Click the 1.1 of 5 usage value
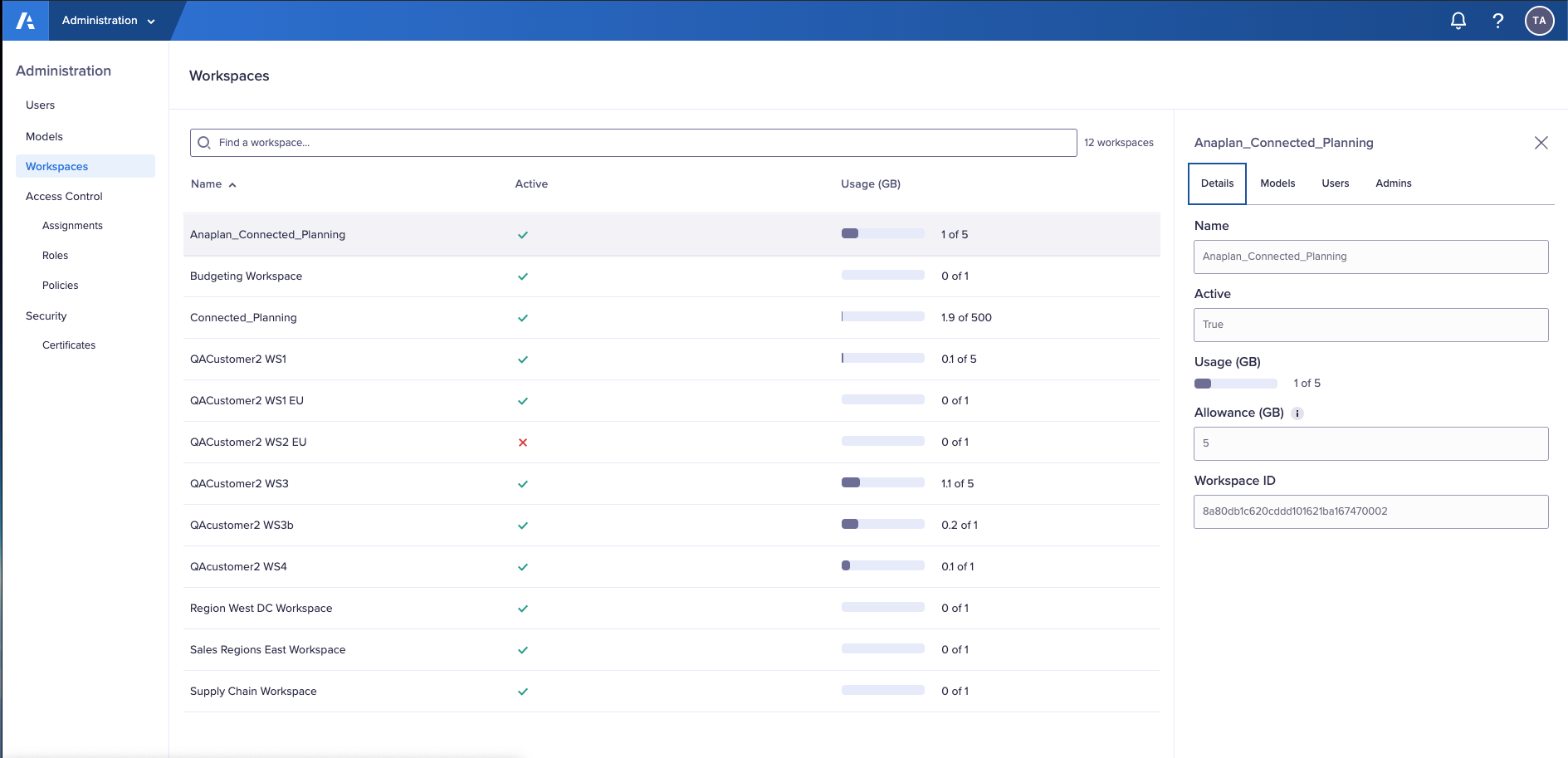1568x758 pixels. (x=957, y=484)
